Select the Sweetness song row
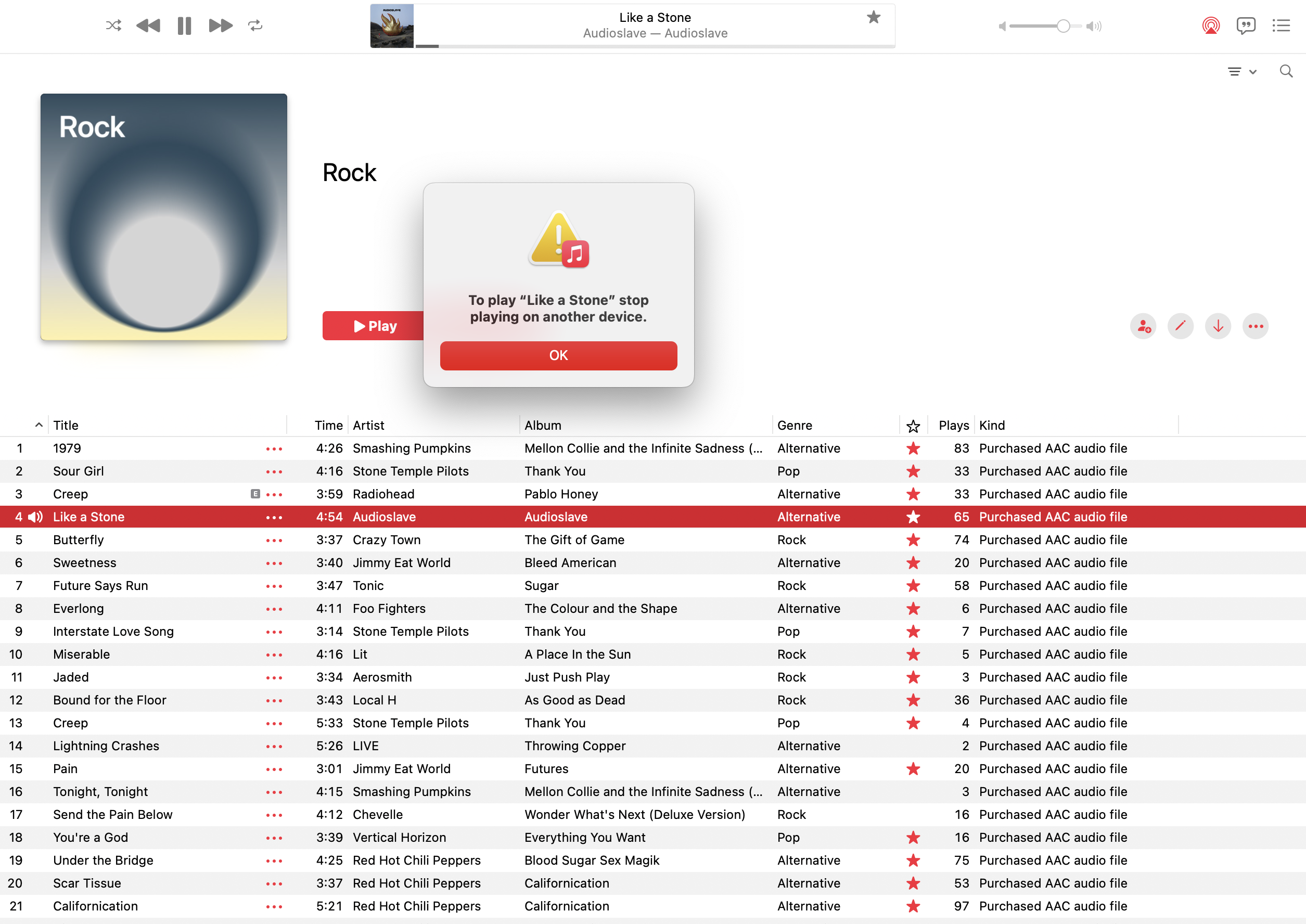The height and width of the screenshot is (924, 1306). click(652, 563)
